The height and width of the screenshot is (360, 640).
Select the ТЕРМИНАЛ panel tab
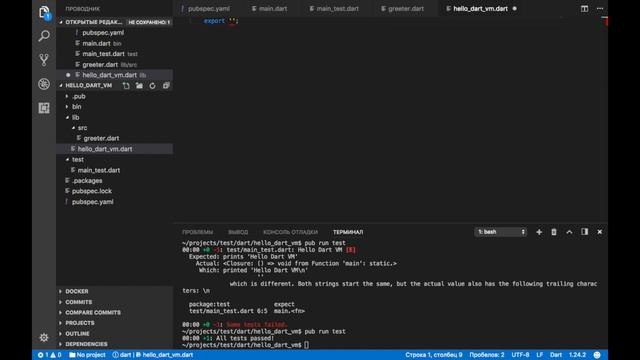pyautogui.click(x=348, y=232)
